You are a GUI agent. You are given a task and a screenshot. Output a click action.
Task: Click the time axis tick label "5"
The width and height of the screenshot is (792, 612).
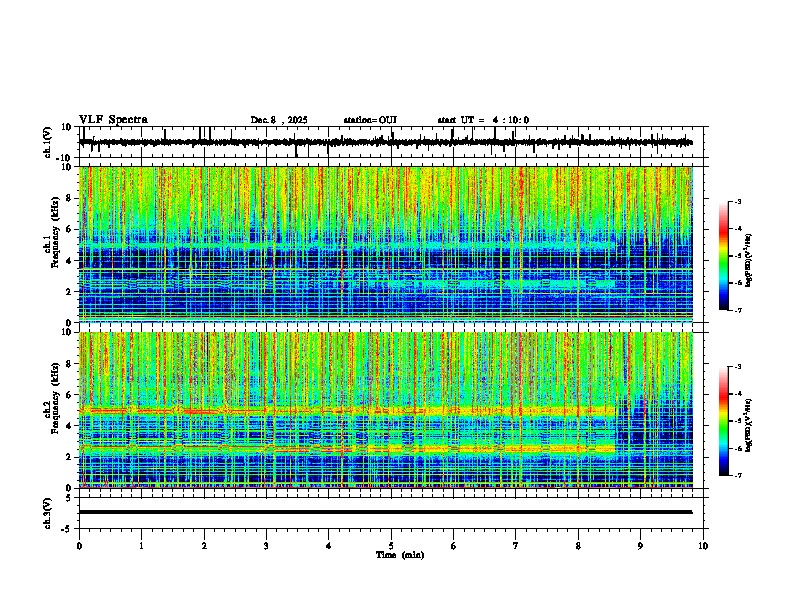391,546
